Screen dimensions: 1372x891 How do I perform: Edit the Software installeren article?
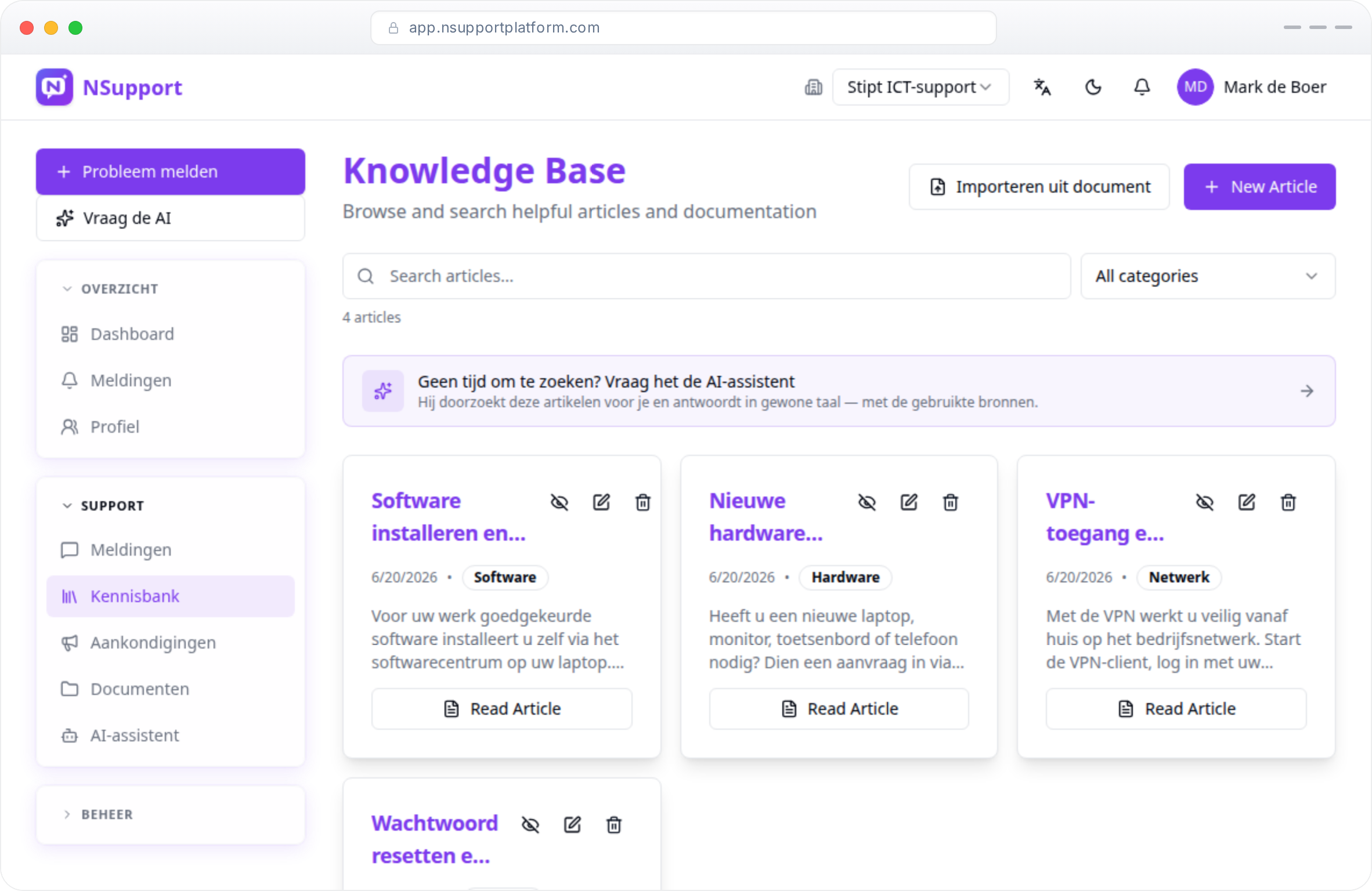coord(601,502)
